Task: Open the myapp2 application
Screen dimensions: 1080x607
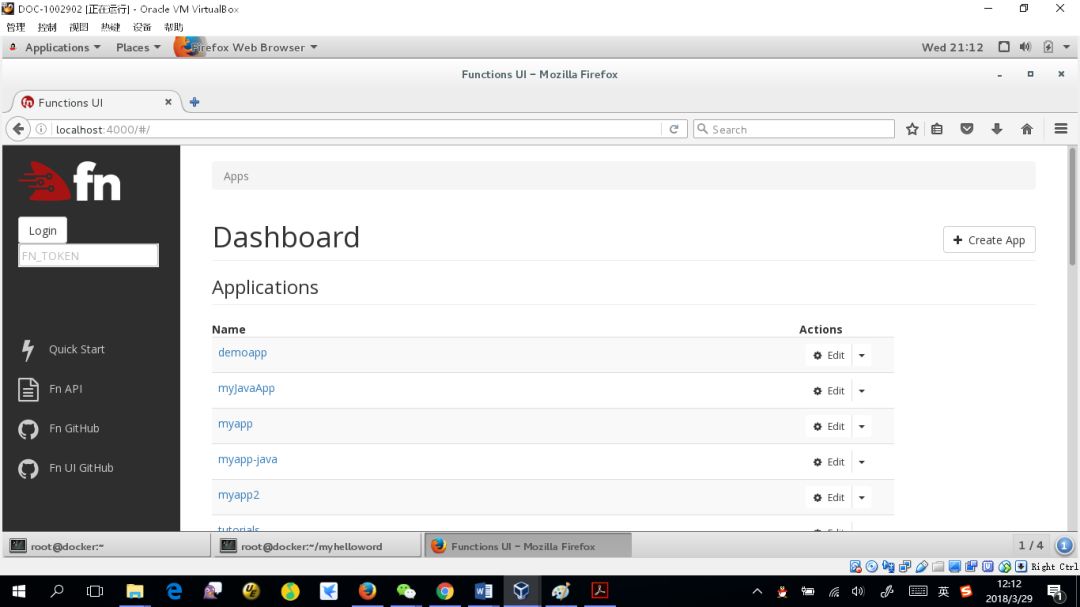Action: pyautogui.click(x=238, y=495)
